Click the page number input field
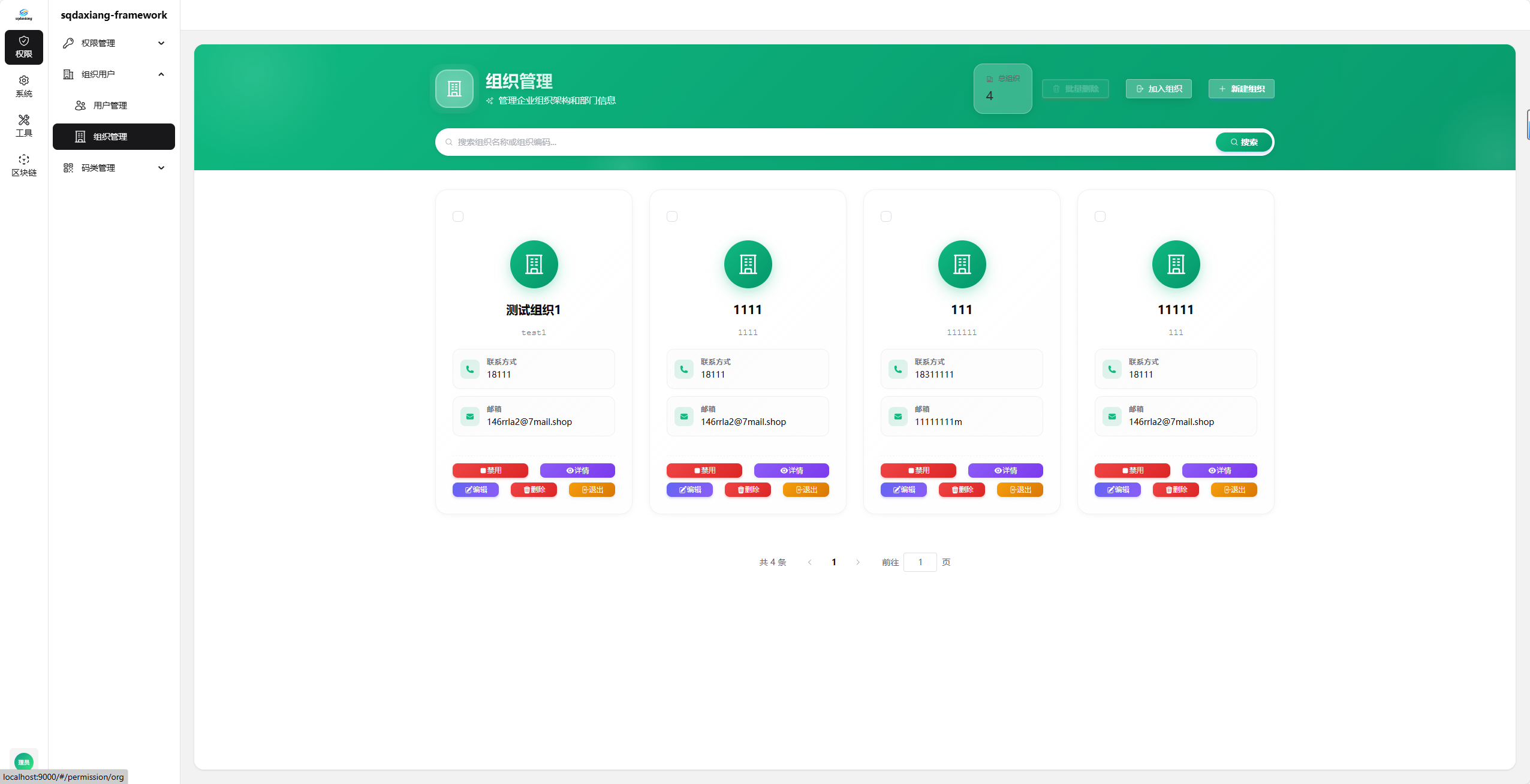Viewport: 1530px width, 784px height. click(x=920, y=562)
